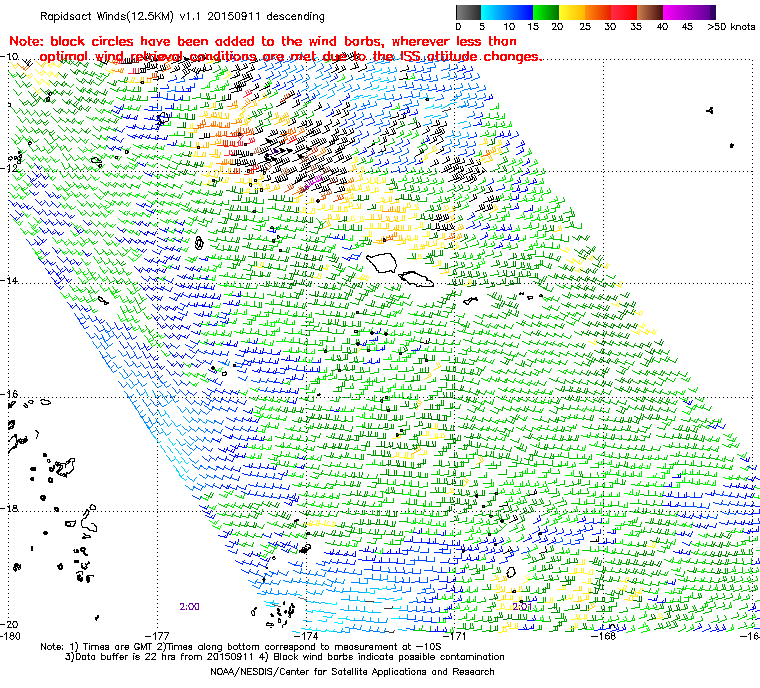Click the brown 35-40 knots legend swatch

pyautogui.click(x=650, y=12)
